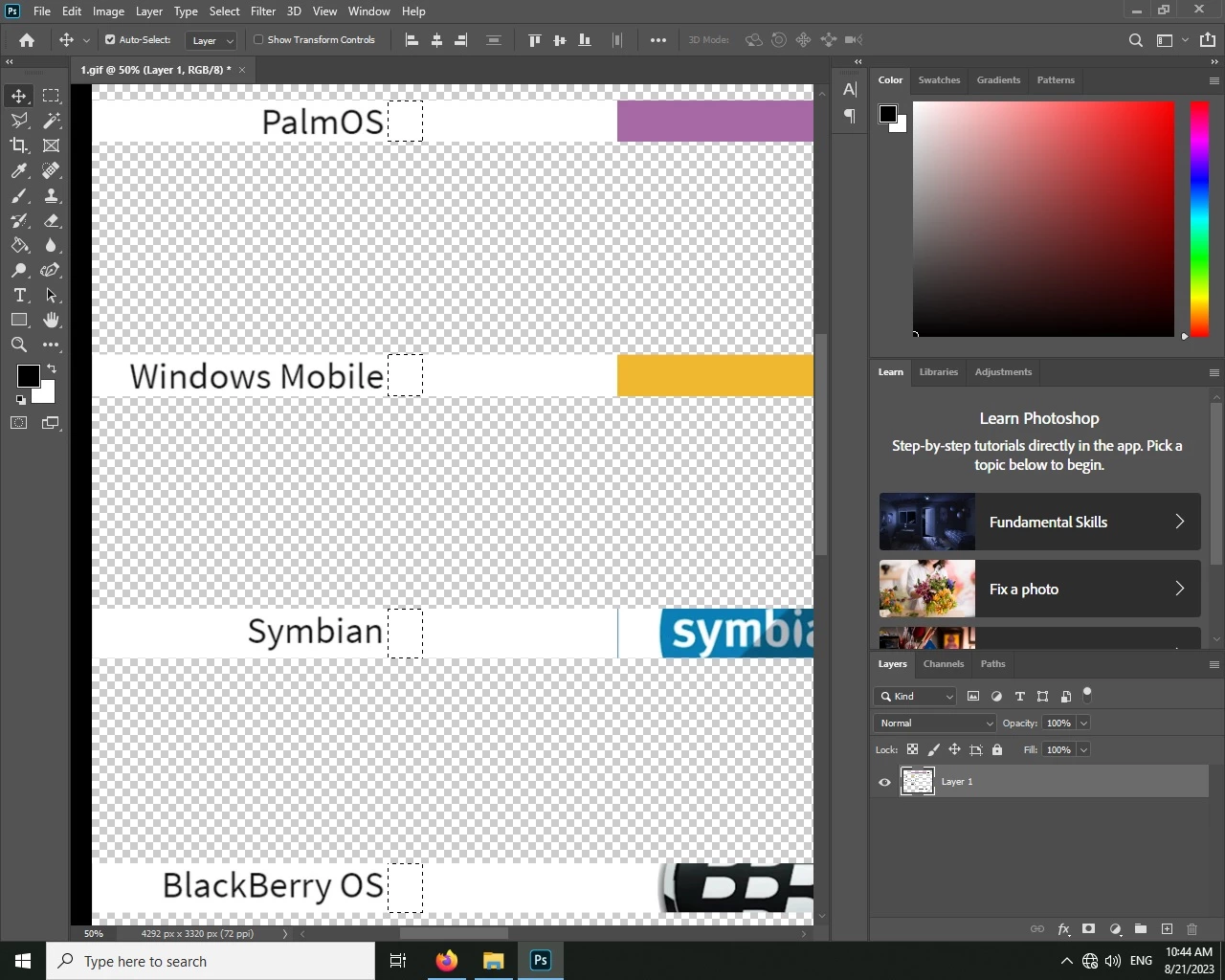Switch to the Adjustments tab
Screen dimensions: 1225x980
(x=1003, y=372)
